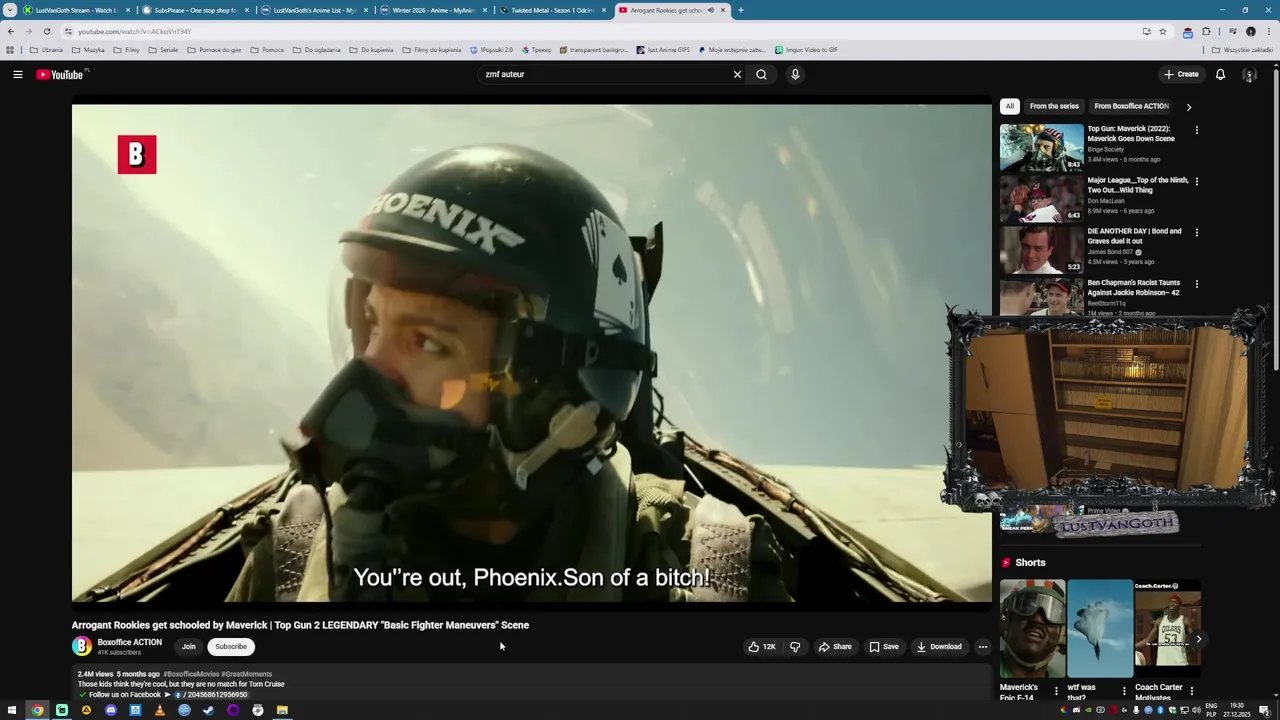Bookmark this page with the star icon

click(1163, 31)
